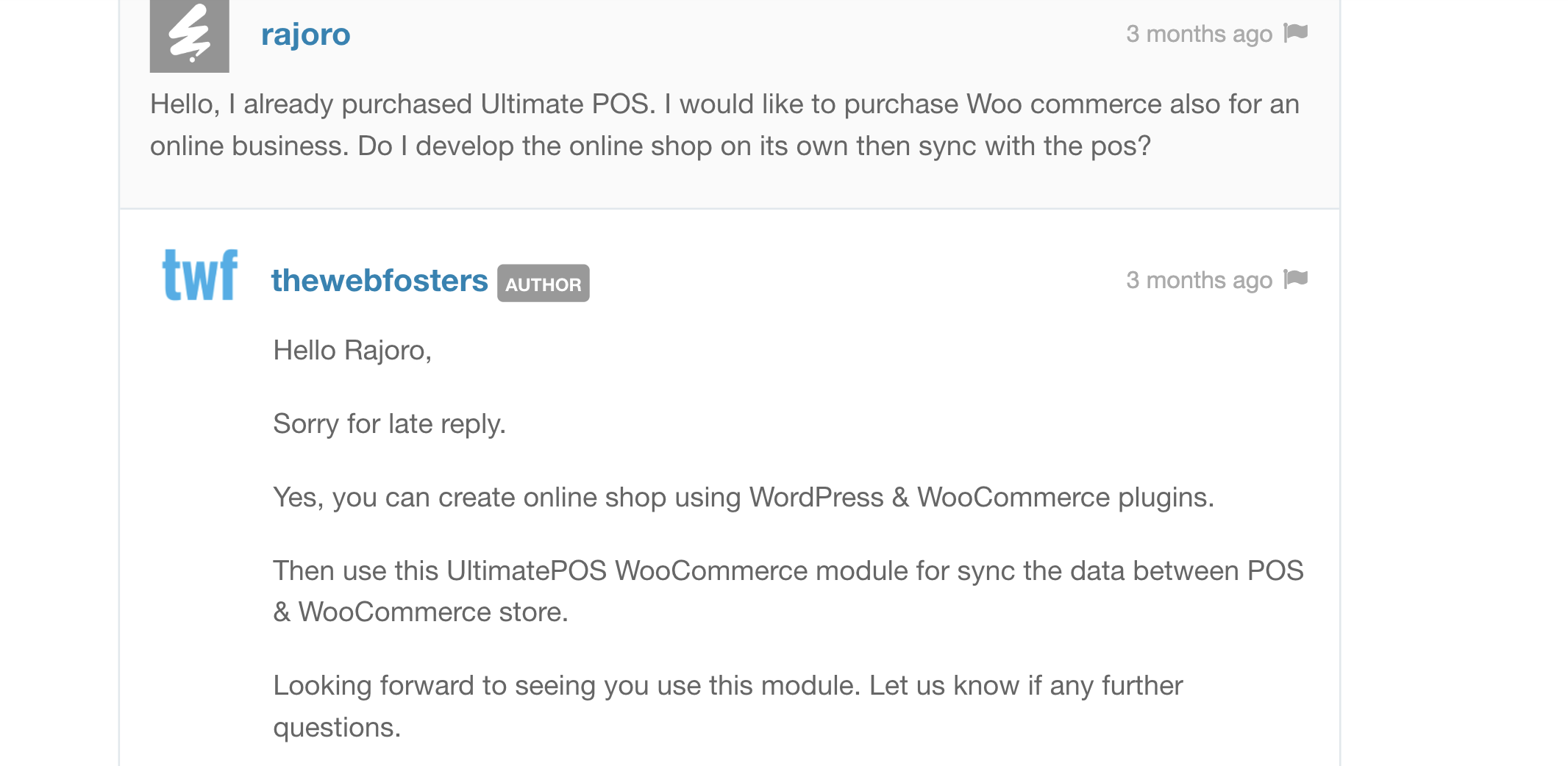Click the 'Looking forward to seeing' closing paragraph
Screen dimensions: 1568x766
click(x=728, y=706)
